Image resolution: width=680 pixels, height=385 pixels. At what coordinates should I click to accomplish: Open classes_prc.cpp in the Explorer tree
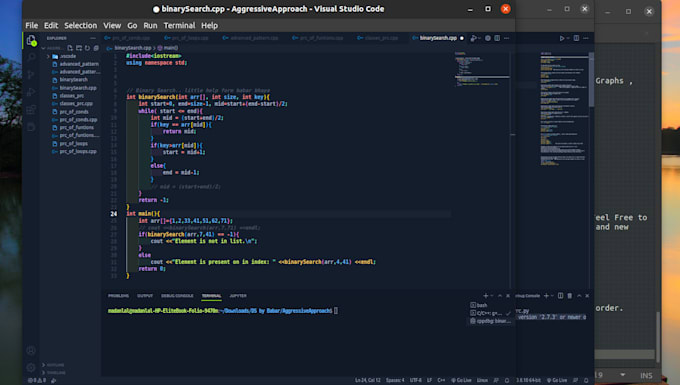(x=75, y=104)
